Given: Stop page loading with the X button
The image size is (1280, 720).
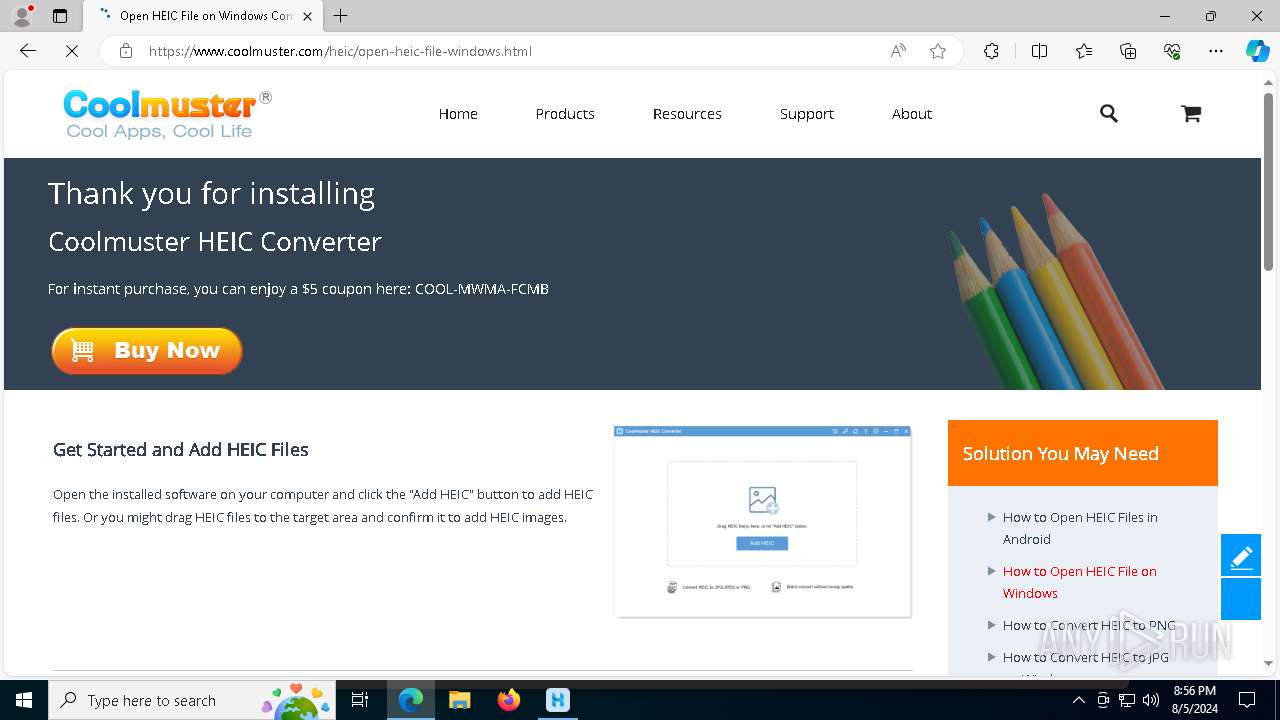Looking at the screenshot, I should [72, 51].
